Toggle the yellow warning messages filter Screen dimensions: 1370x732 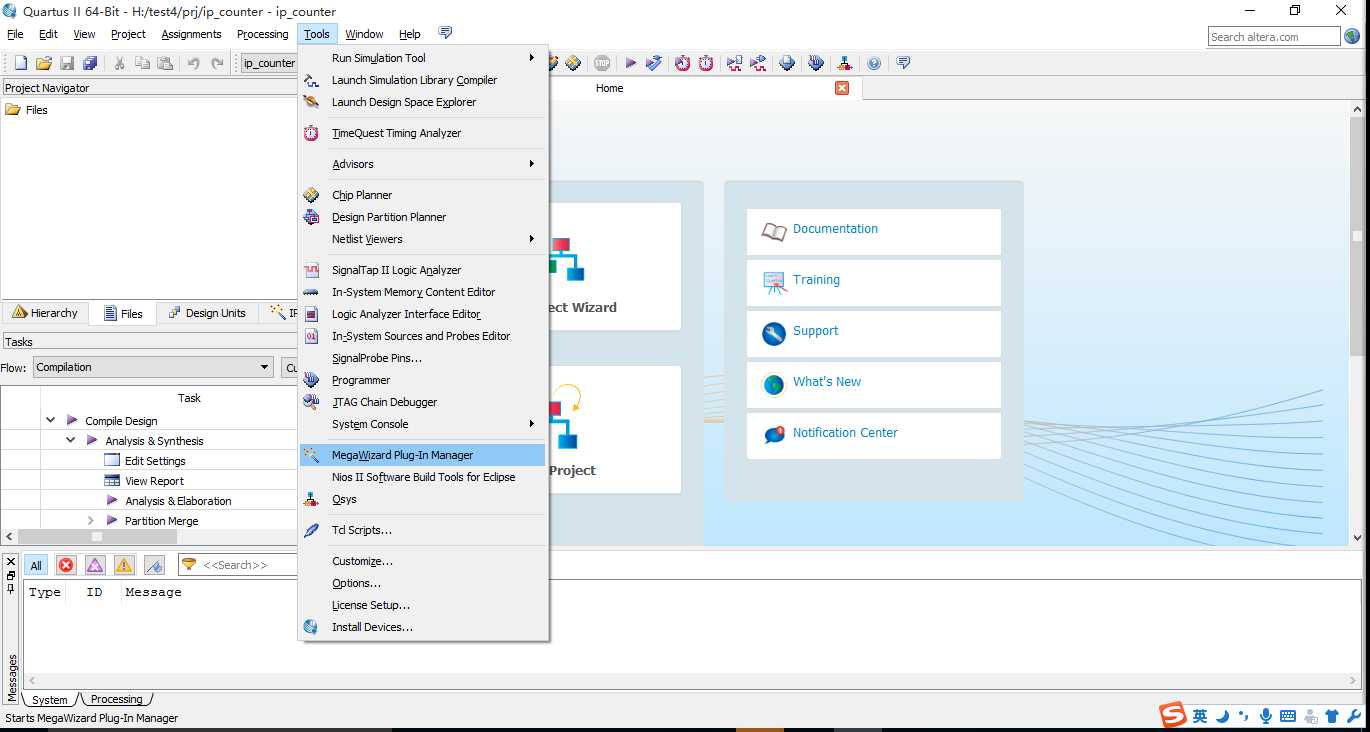(x=124, y=565)
